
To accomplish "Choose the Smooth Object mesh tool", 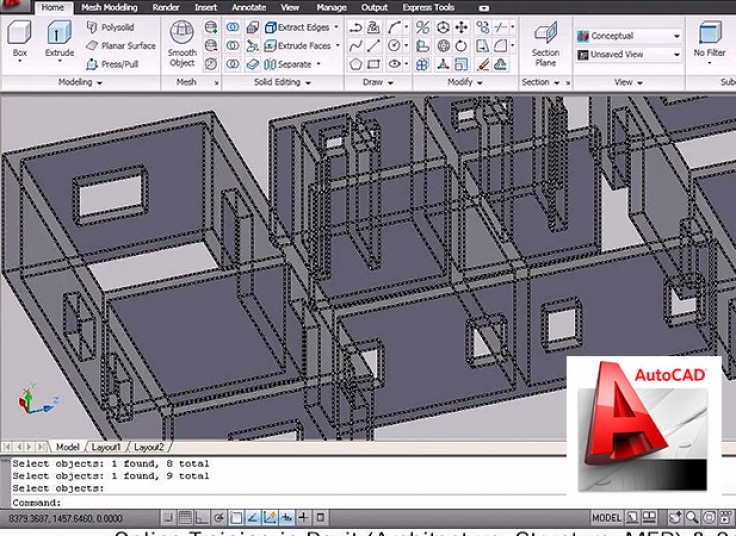I will [x=182, y=44].
